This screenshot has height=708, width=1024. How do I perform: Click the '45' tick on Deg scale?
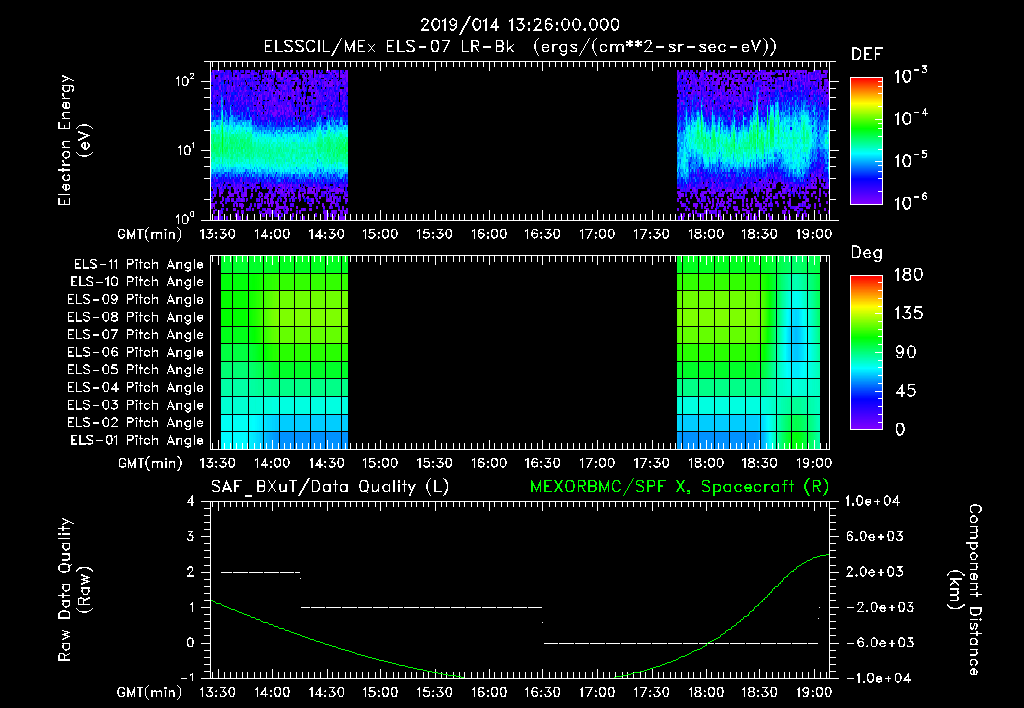point(906,391)
